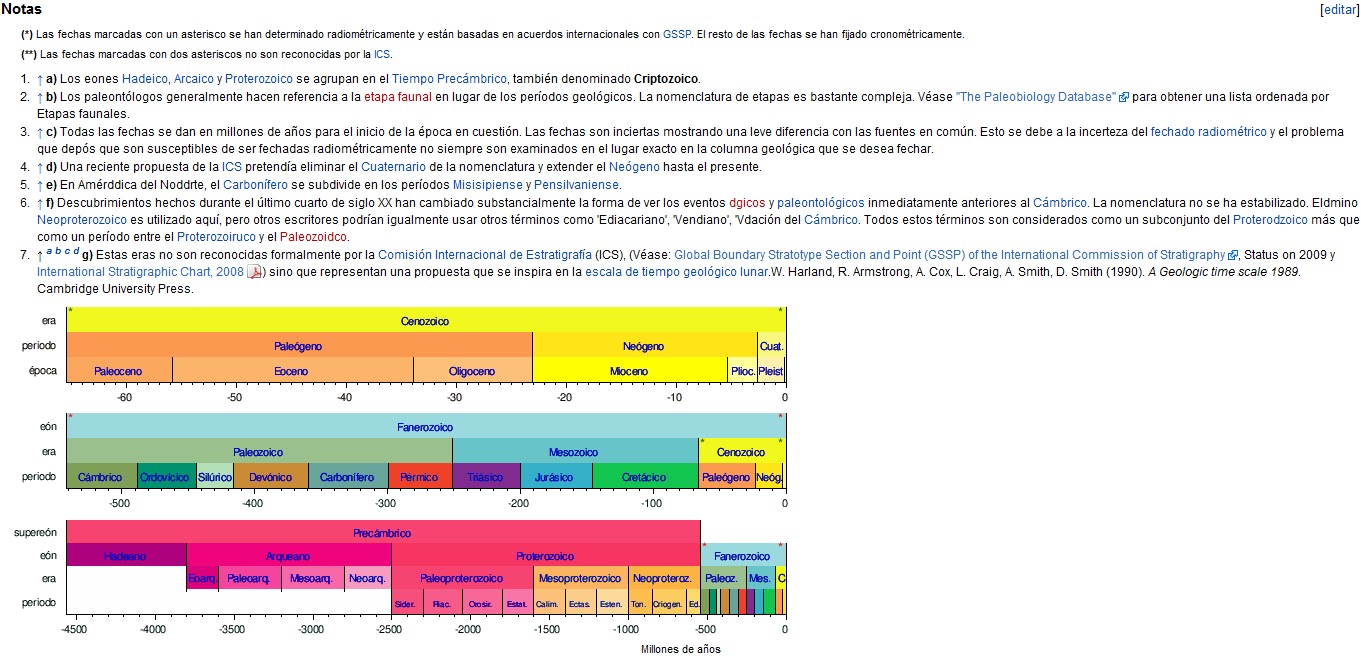Click Mioceno cell in the timeline
Screen dimensions: 1361x661
[x=629, y=371]
